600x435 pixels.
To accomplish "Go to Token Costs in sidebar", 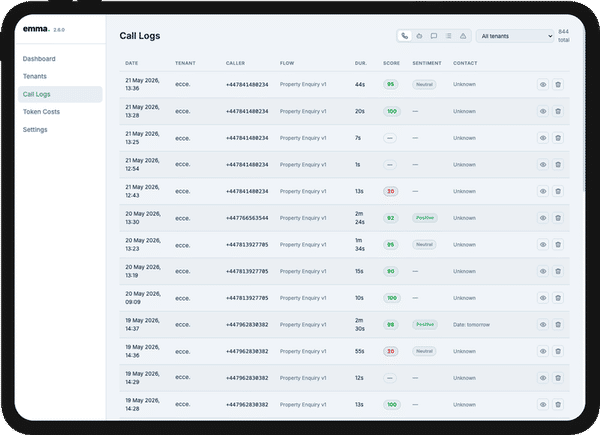I will (41, 112).
